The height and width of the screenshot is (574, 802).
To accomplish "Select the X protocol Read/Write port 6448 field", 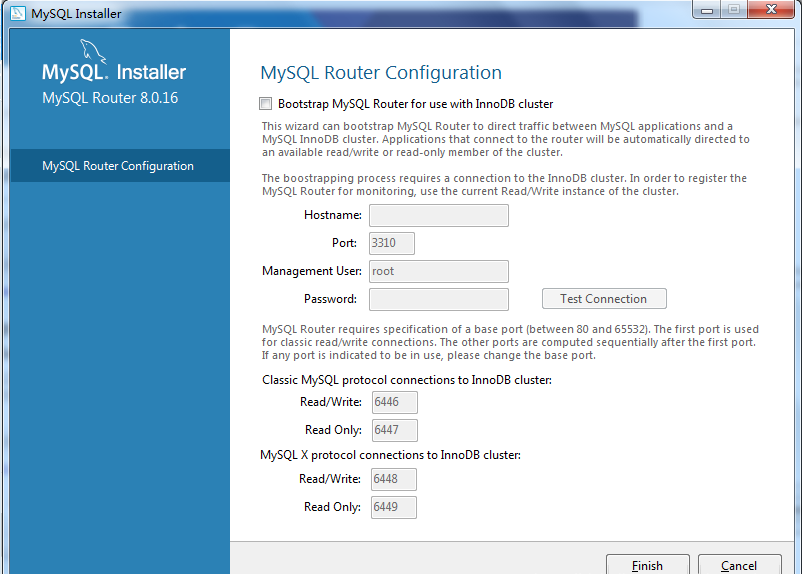I will point(394,479).
